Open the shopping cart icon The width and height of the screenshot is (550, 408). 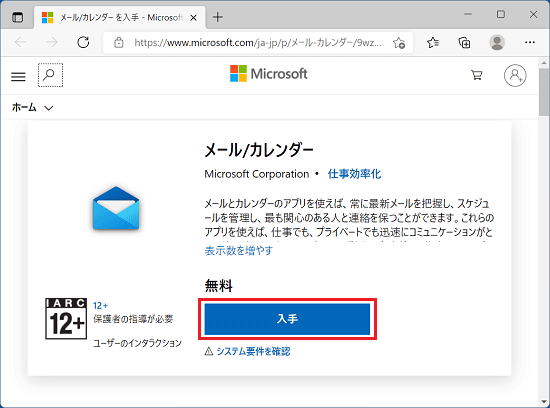pyautogui.click(x=476, y=75)
